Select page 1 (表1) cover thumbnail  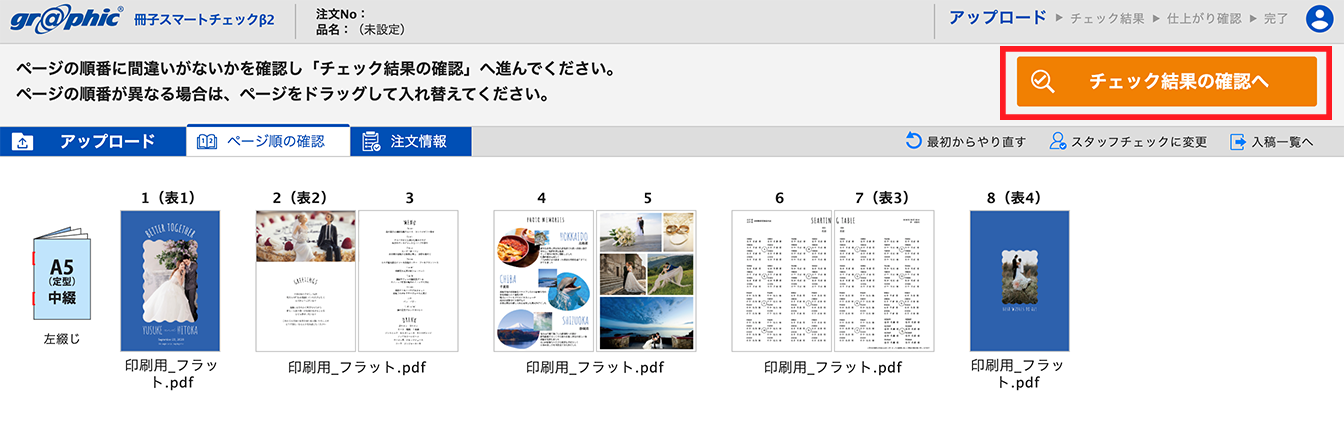tap(170, 281)
